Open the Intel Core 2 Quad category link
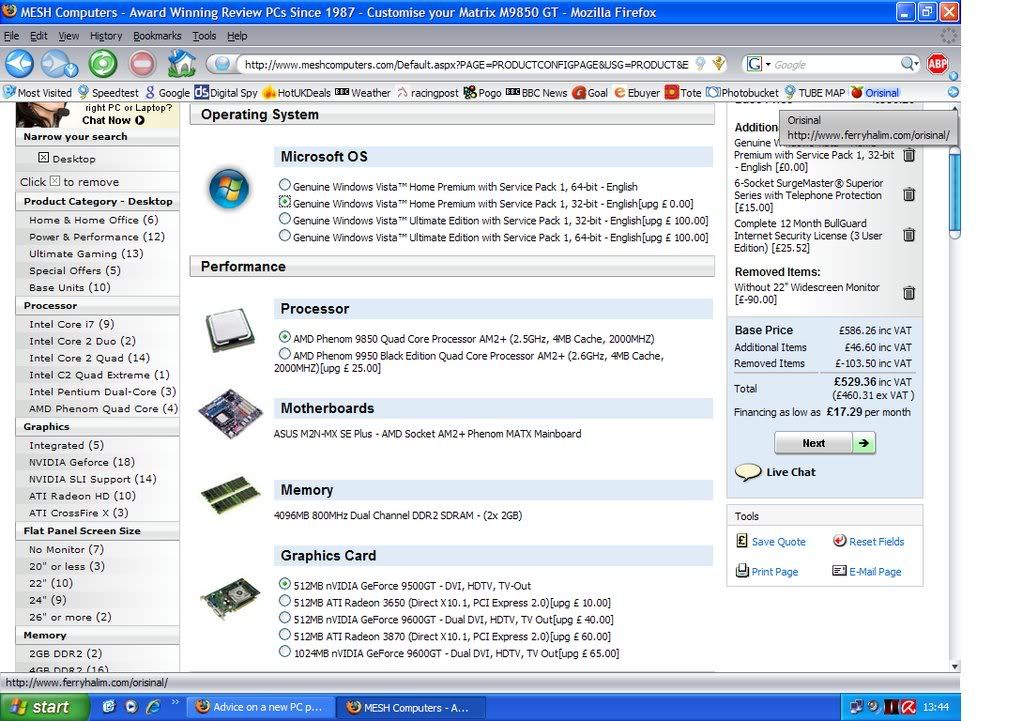1023x721 pixels. coord(88,358)
